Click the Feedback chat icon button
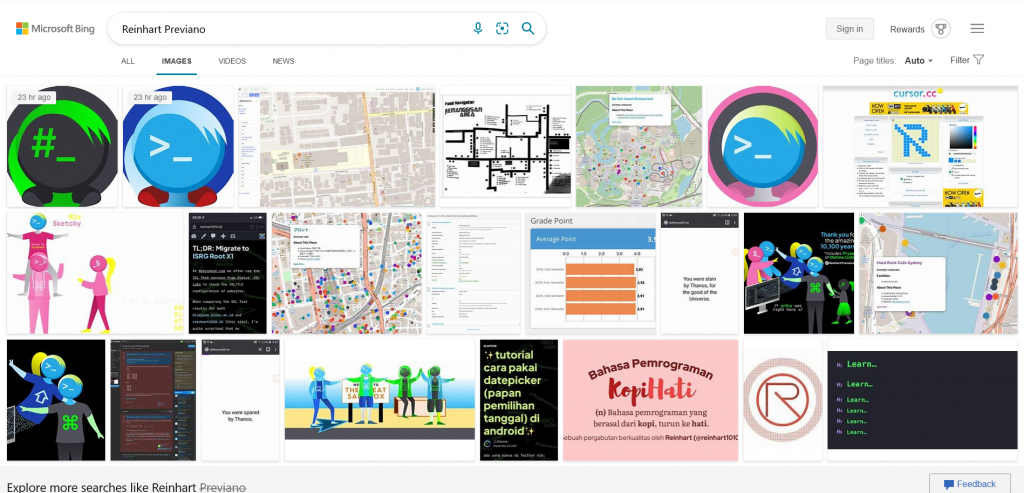This screenshot has height=493, width=1024. [969, 483]
